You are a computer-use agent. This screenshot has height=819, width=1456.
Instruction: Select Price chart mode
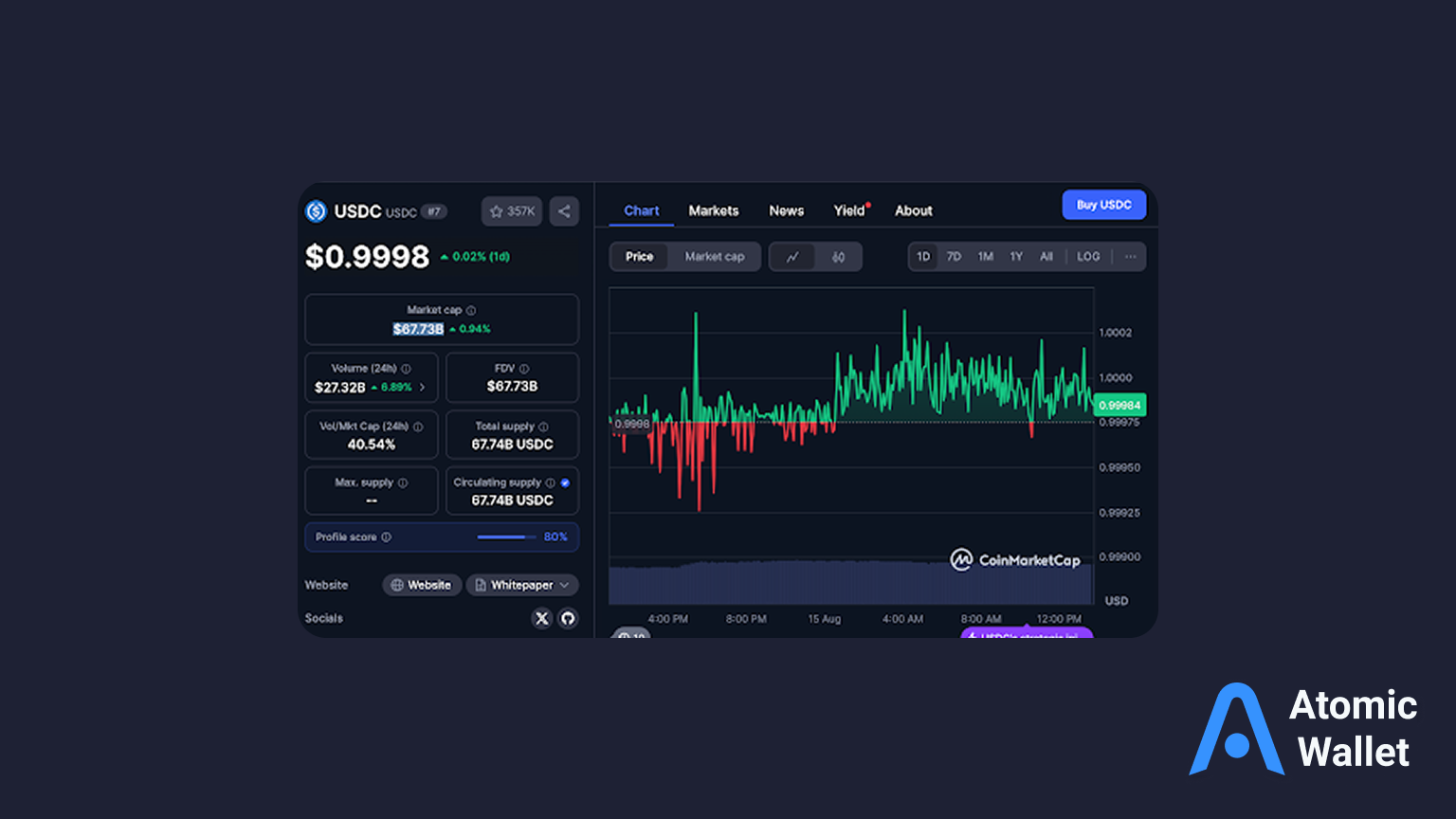639,257
